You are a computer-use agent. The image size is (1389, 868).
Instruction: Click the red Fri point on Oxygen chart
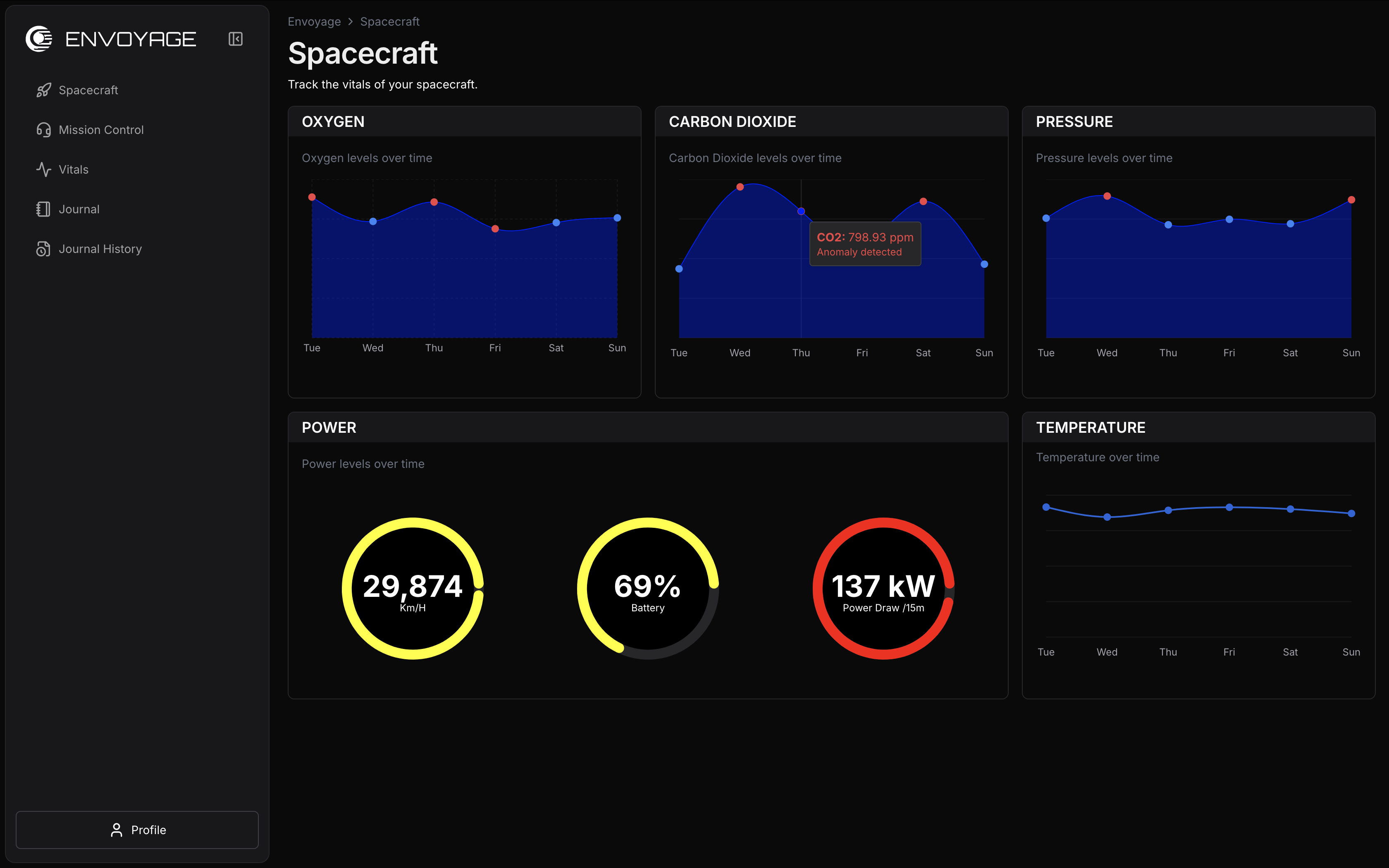pos(495,229)
